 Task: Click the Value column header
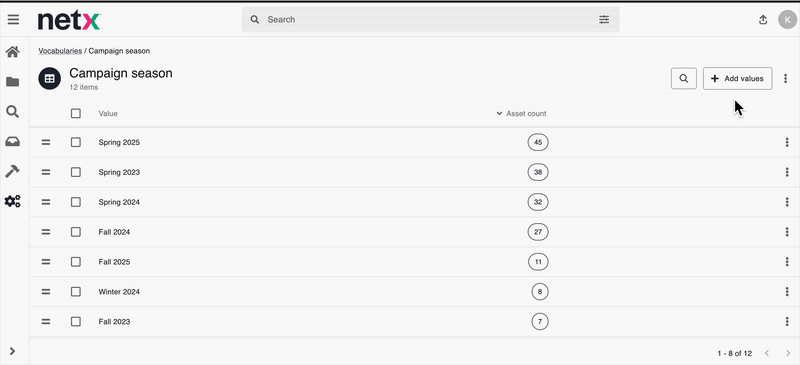click(x=108, y=113)
